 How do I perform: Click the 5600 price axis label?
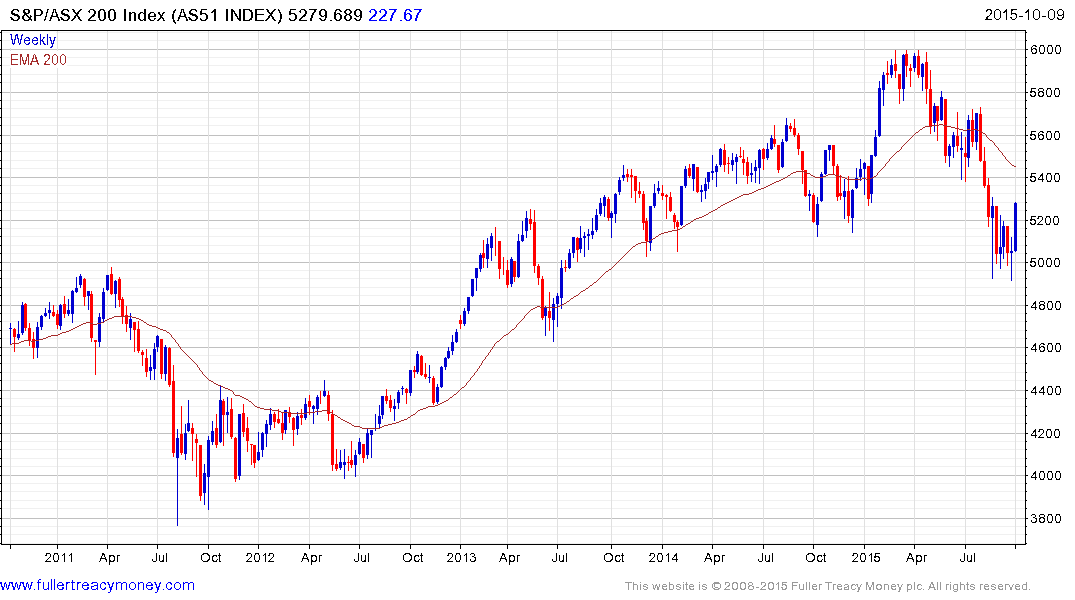tap(1046, 135)
